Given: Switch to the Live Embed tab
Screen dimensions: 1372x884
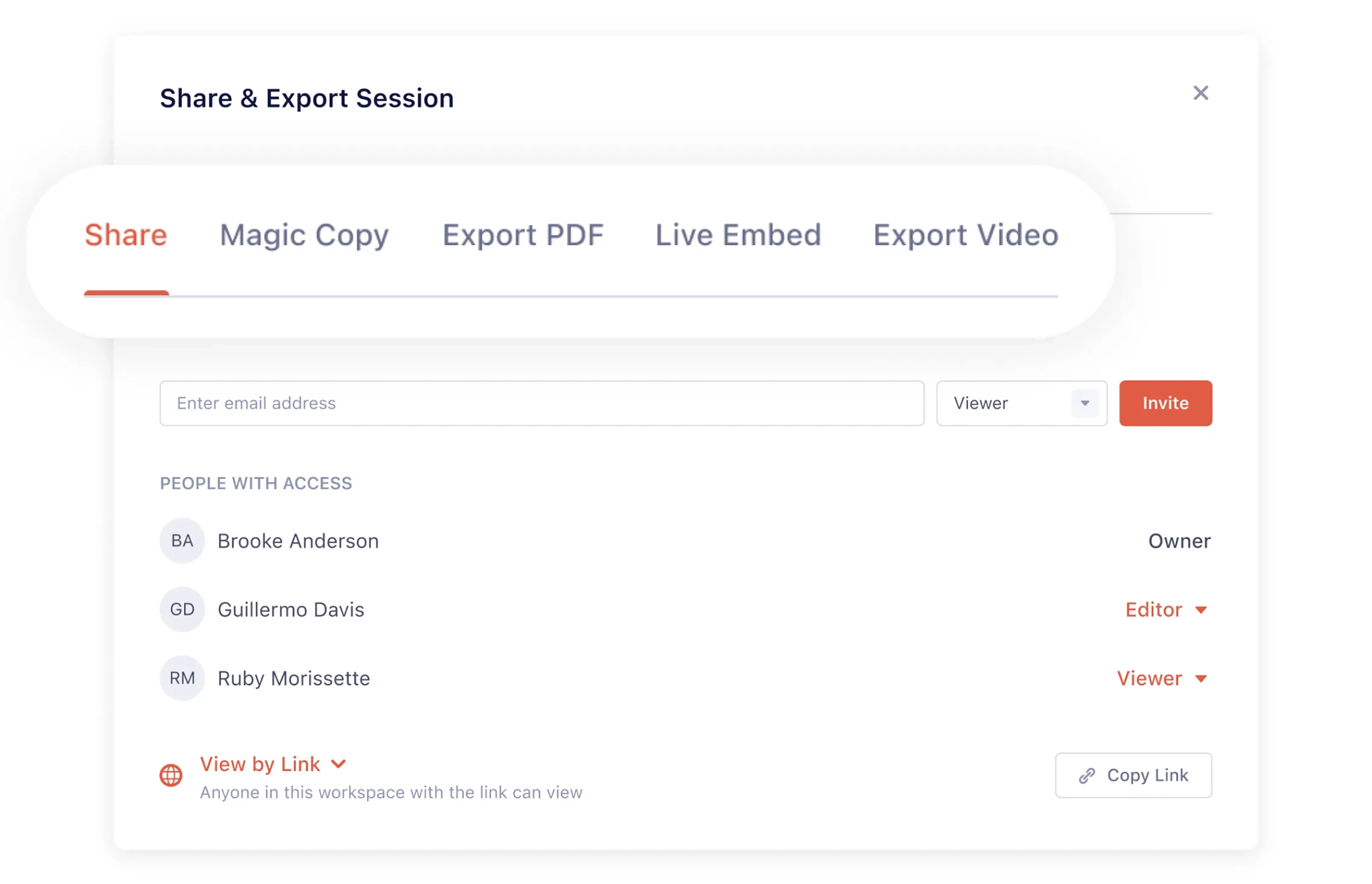Looking at the screenshot, I should (x=738, y=235).
